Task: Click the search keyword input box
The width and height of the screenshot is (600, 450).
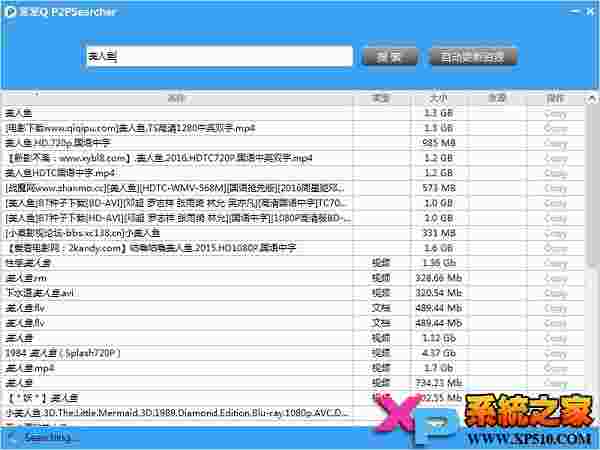Action: point(220,57)
